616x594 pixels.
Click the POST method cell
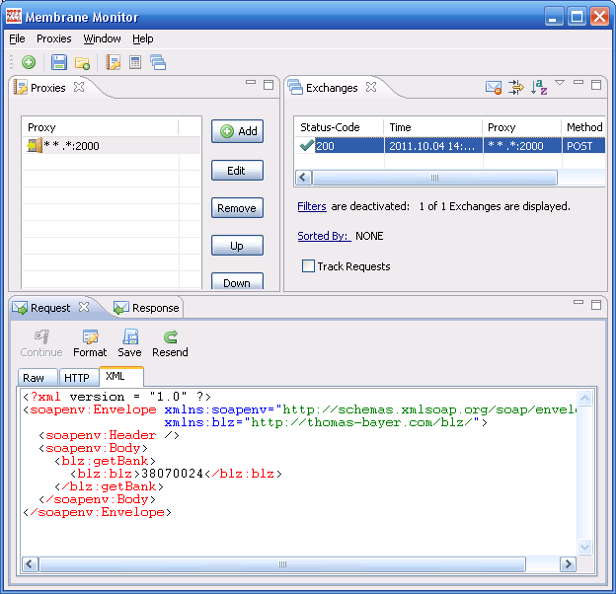(x=584, y=146)
